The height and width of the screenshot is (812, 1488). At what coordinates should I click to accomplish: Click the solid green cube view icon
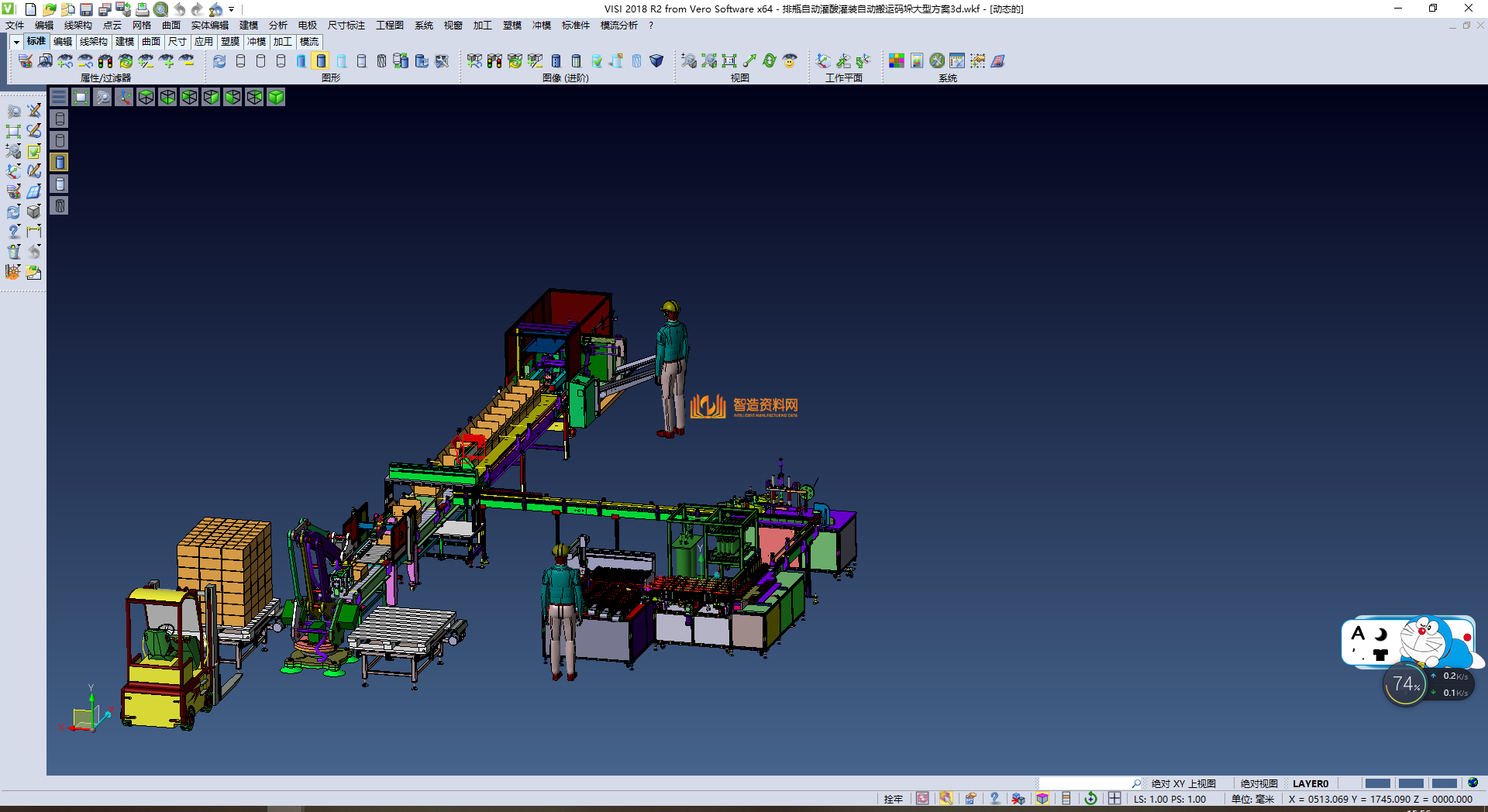click(276, 97)
